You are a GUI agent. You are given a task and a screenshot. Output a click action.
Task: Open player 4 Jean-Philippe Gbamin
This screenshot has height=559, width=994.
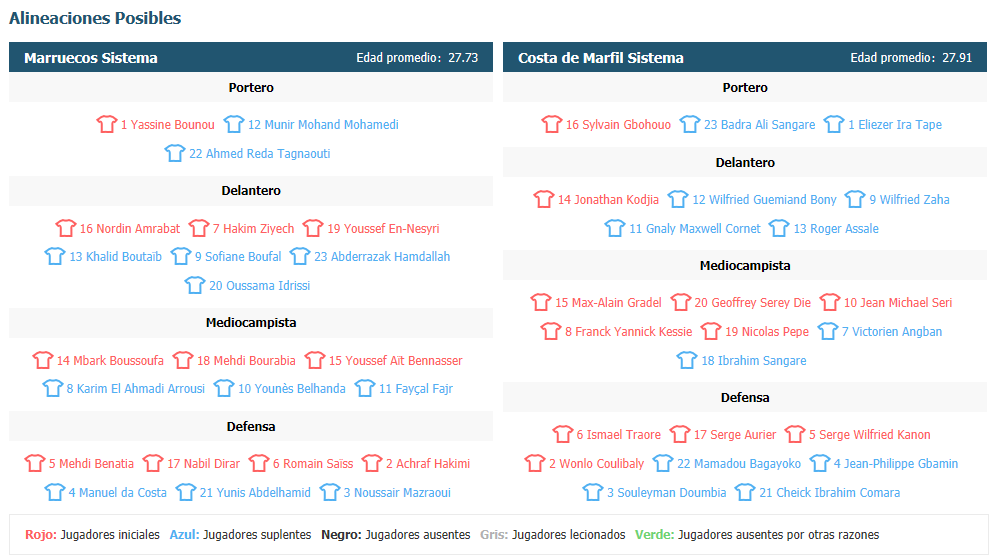point(896,464)
